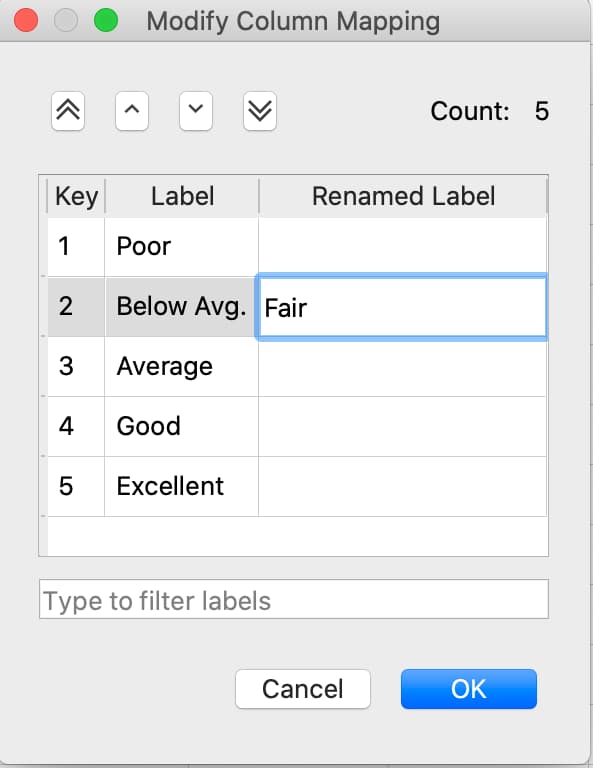Screen dimensions: 593x768
Task: Click the OK button
Action: click(469, 689)
